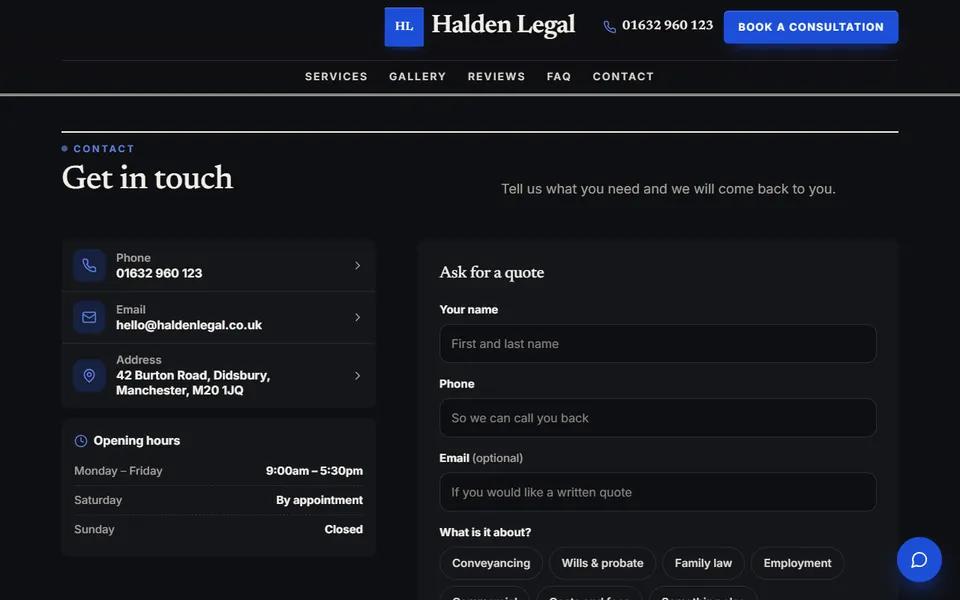Go to FAQ in navigation

coord(559,77)
